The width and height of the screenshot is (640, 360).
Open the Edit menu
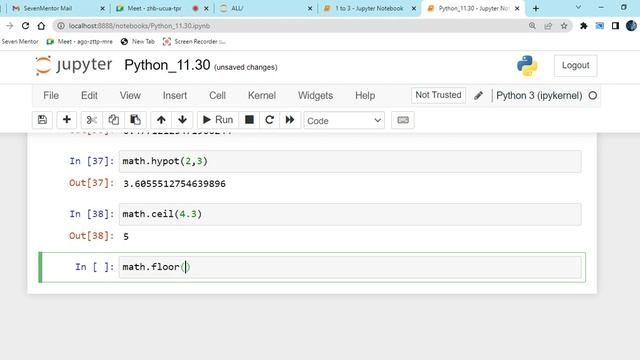coord(89,96)
